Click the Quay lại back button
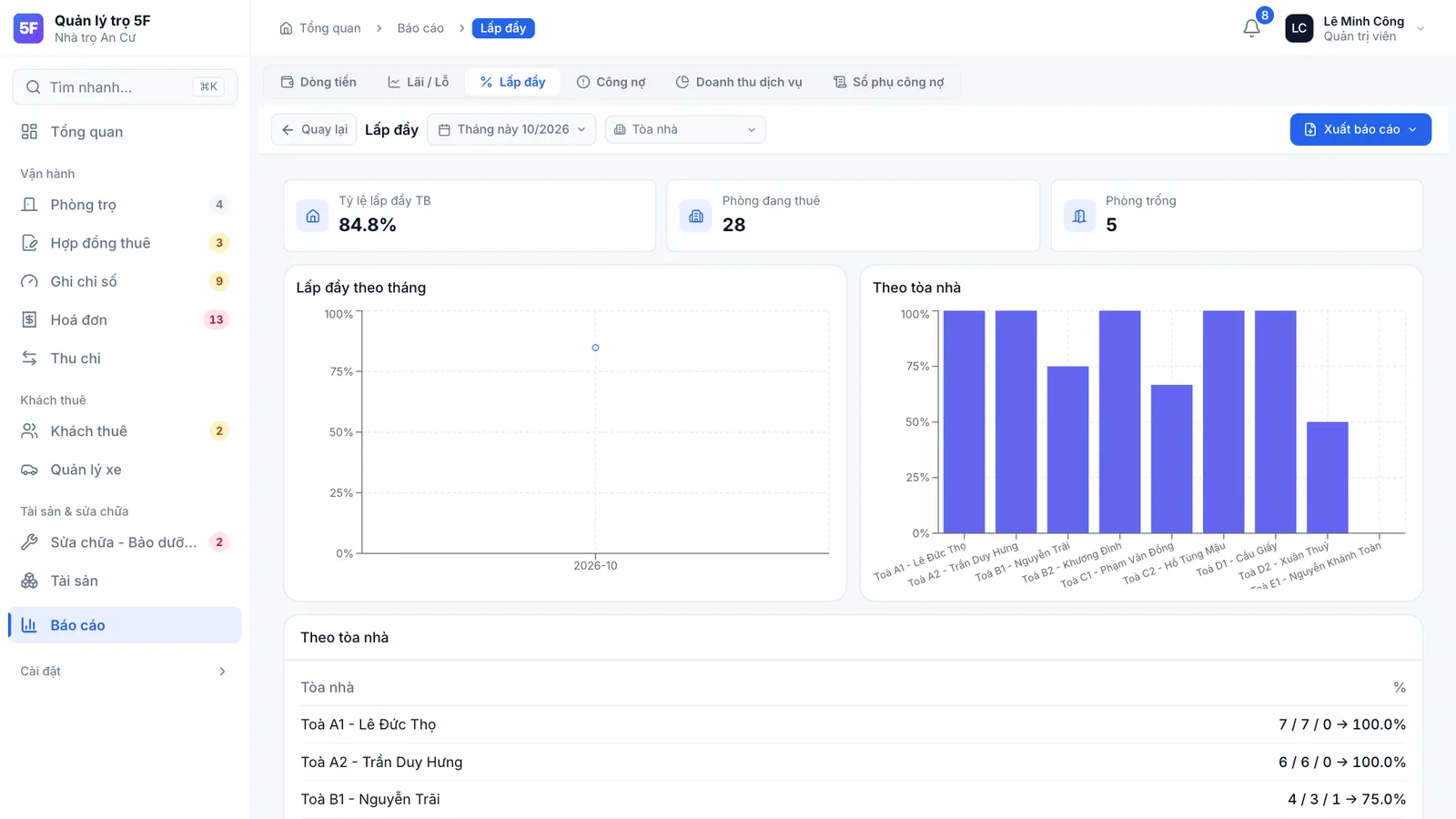 (314, 129)
